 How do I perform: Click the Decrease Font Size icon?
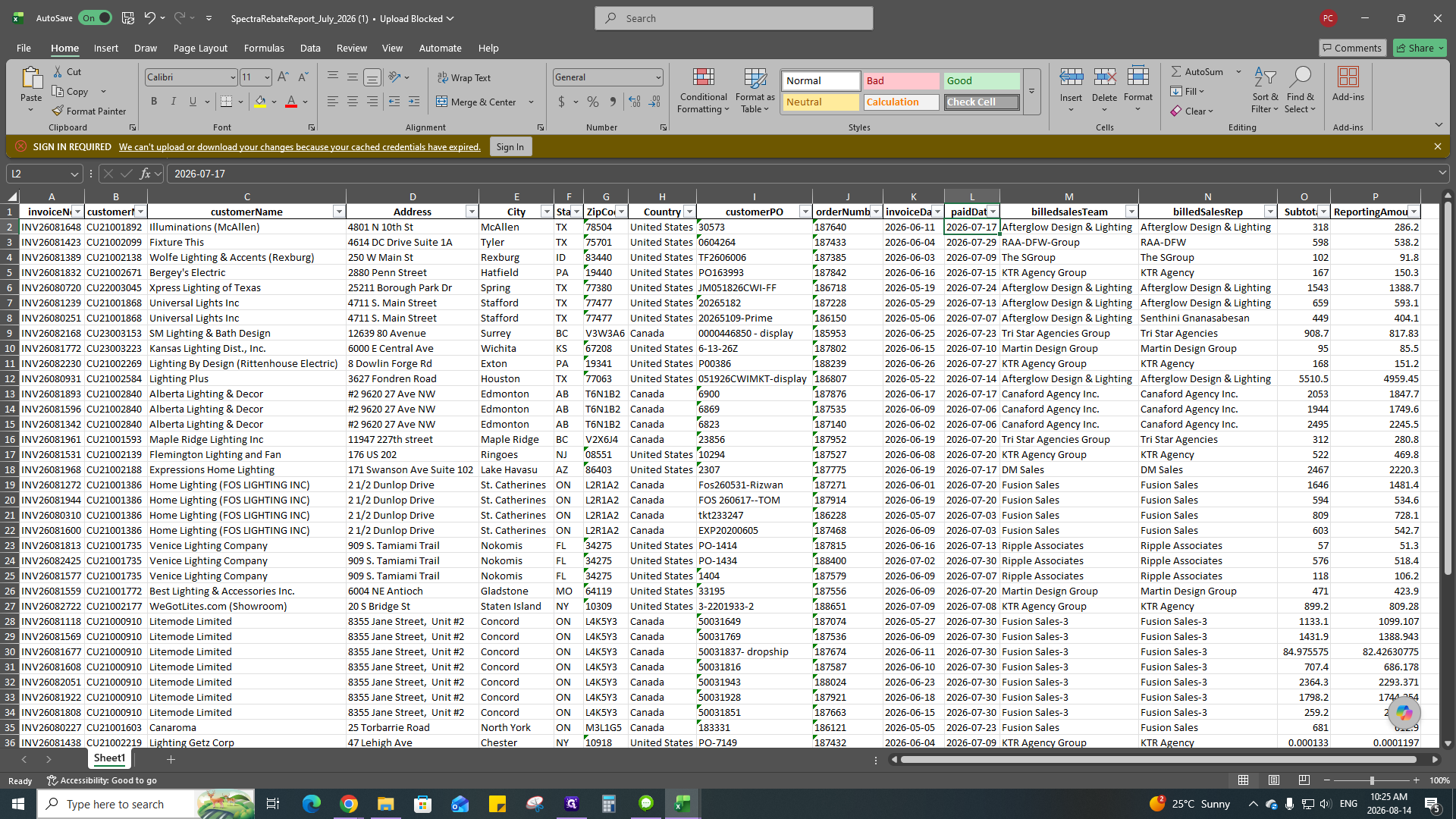pos(303,77)
